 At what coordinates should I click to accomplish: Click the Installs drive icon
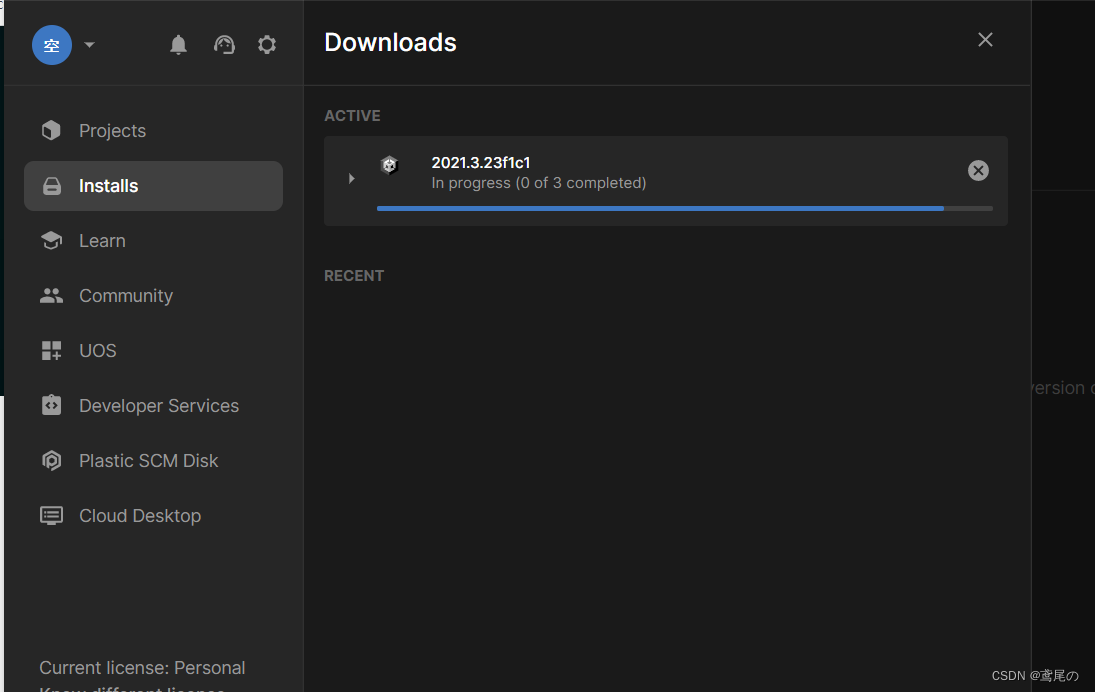click(x=52, y=186)
